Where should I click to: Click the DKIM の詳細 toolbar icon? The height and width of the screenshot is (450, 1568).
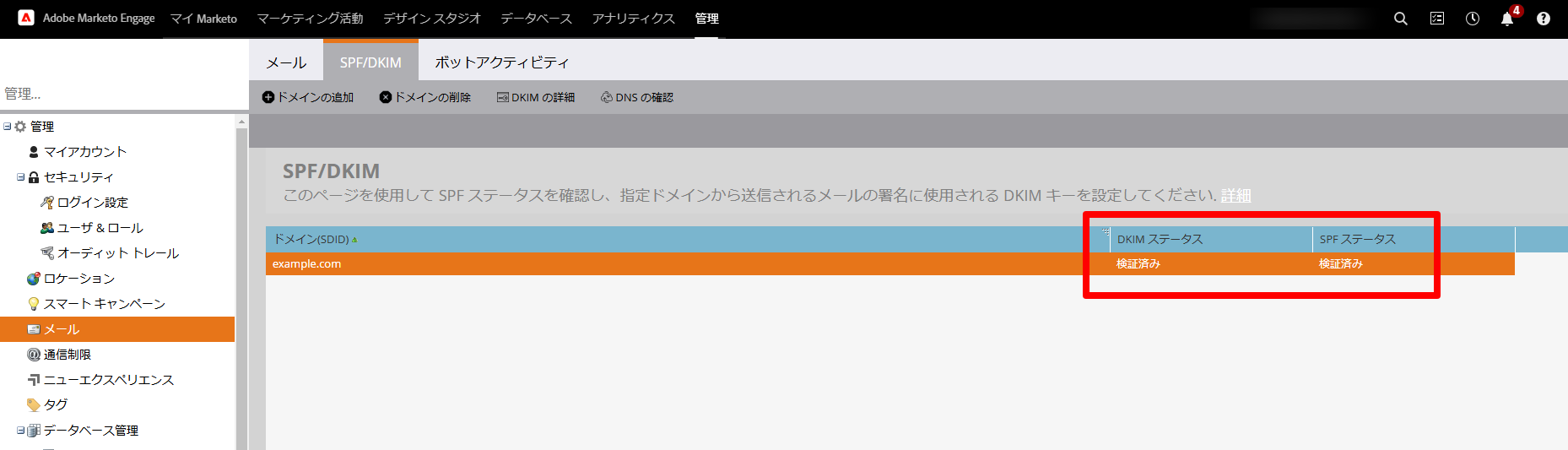pyautogui.click(x=503, y=97)
